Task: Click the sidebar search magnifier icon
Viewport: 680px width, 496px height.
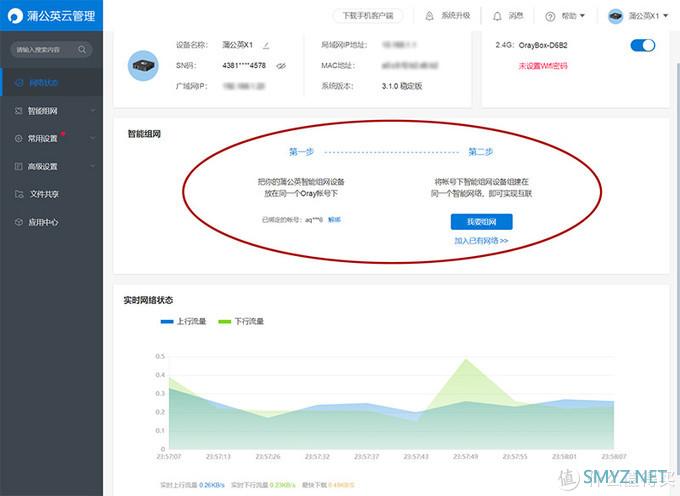Action: pyautogui.click(x=82, y=49)
